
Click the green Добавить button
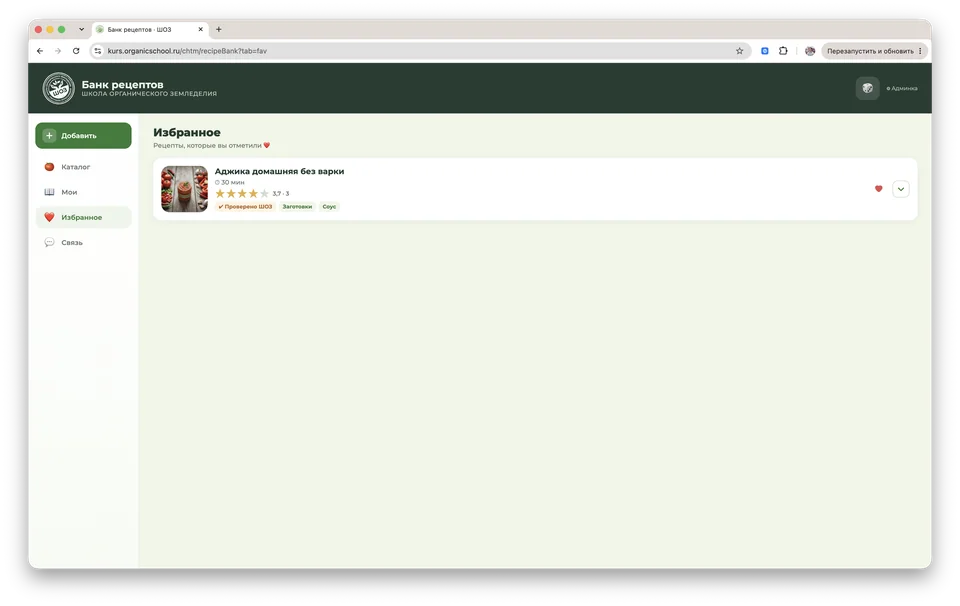[83, 135]
